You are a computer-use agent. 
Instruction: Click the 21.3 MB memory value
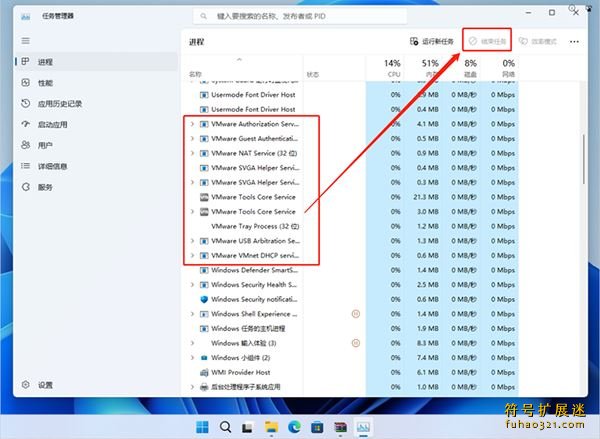[x=426, y=197]
